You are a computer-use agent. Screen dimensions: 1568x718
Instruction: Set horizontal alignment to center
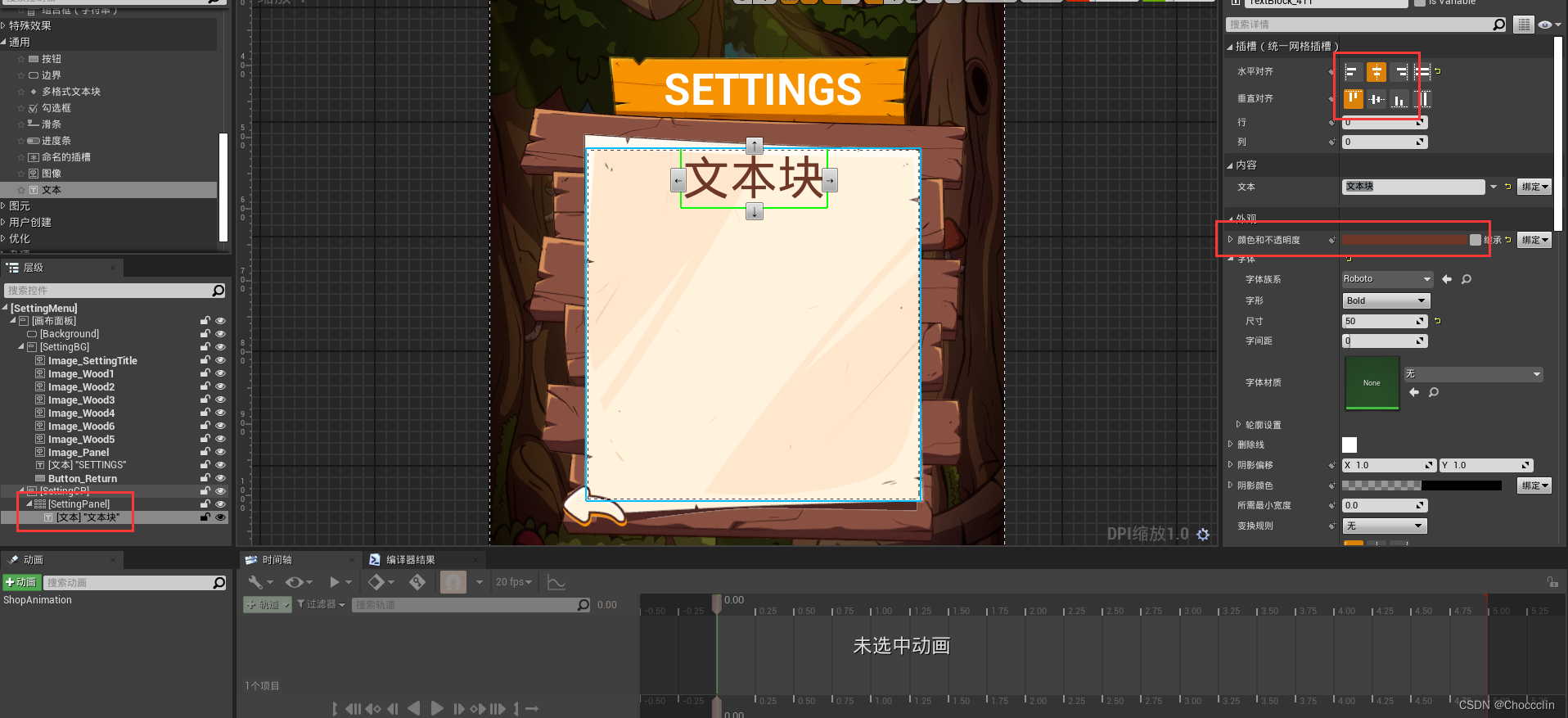click(x=1377, y=72)
